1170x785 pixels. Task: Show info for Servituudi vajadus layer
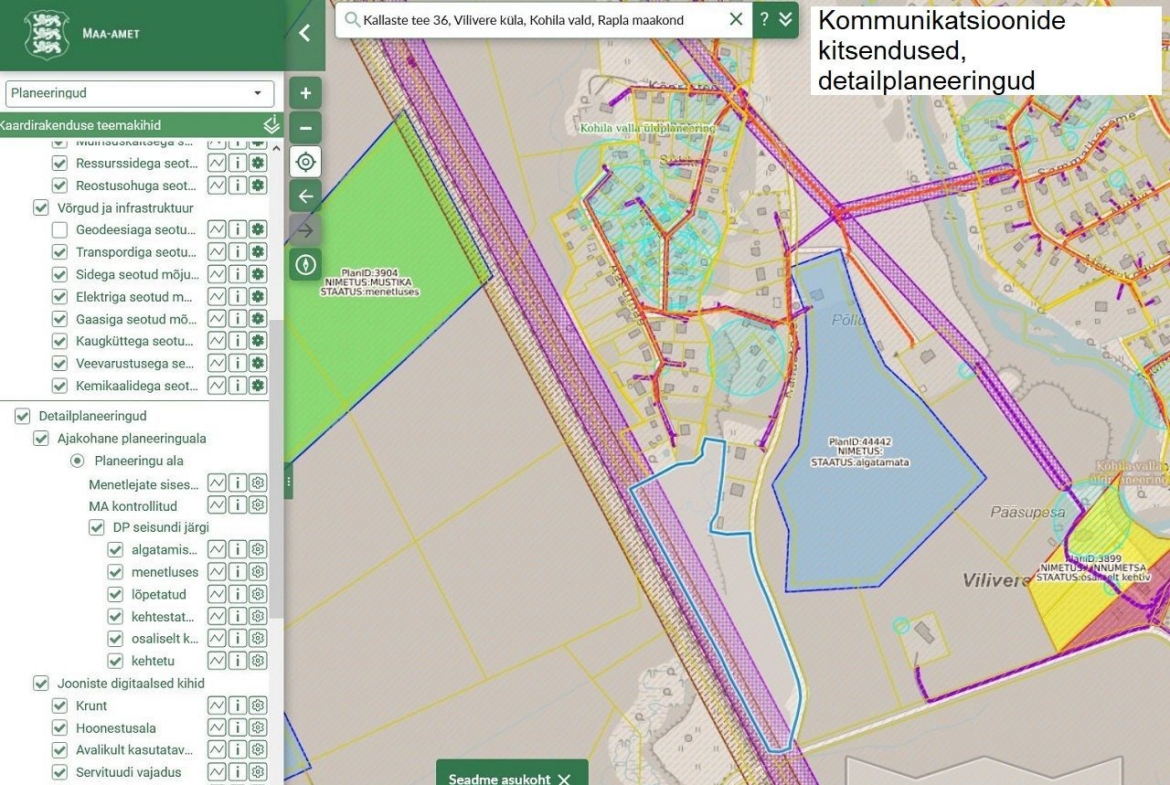(237, 772)
